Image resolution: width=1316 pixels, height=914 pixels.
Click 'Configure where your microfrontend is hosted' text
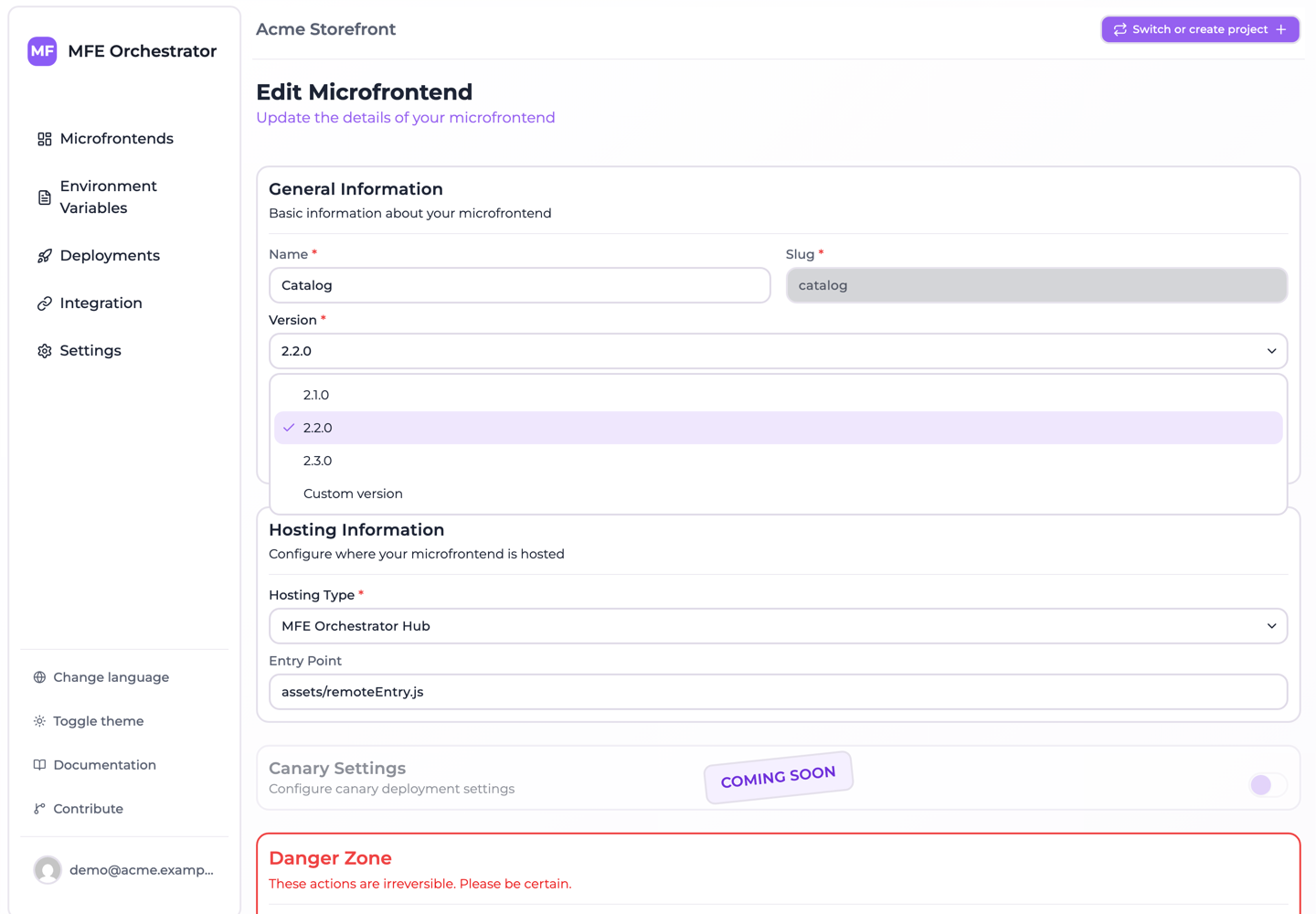417,554
